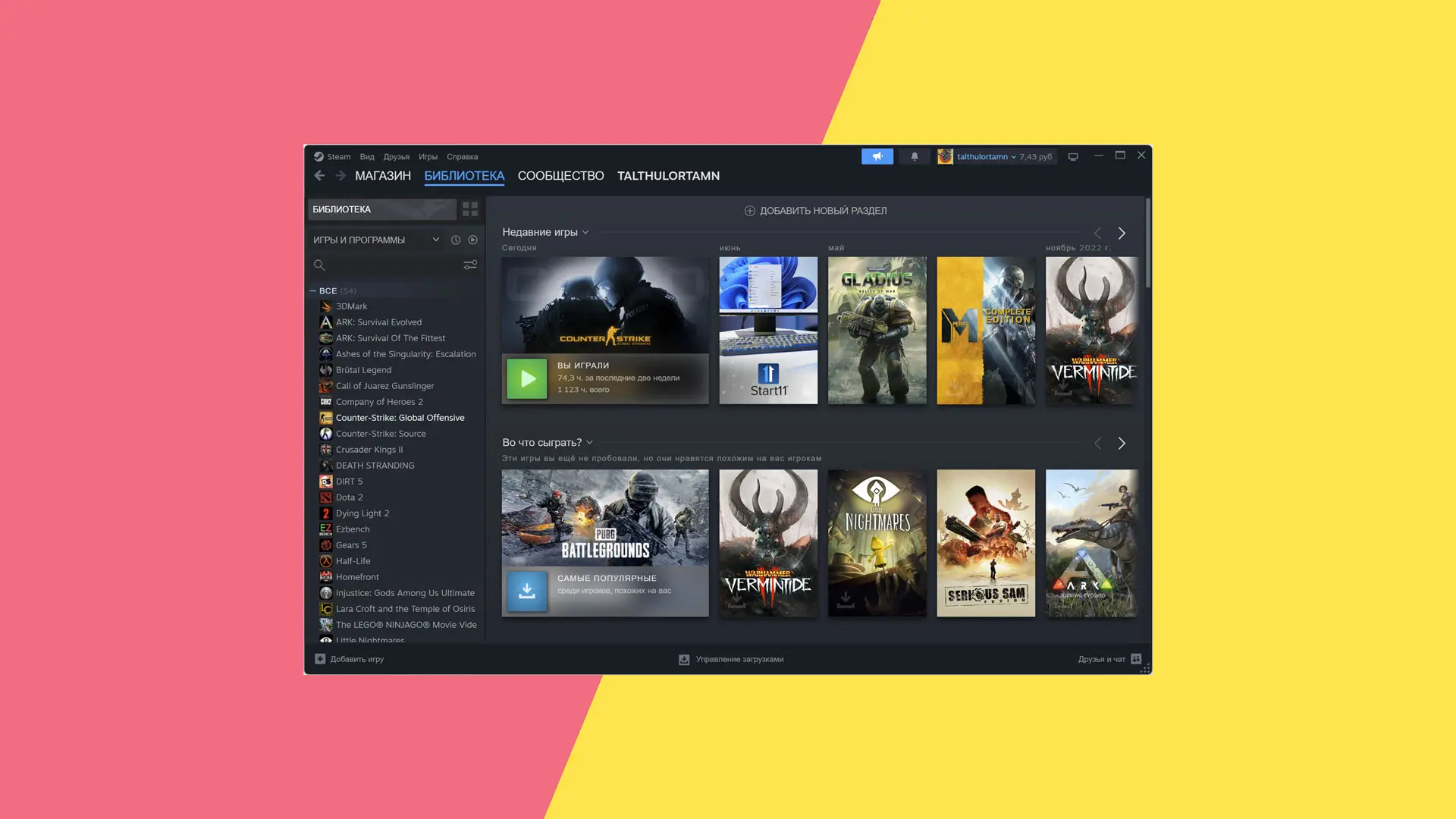1456x819 pixels.
Task: Open the Справка menu
Action: click(462, 157)
